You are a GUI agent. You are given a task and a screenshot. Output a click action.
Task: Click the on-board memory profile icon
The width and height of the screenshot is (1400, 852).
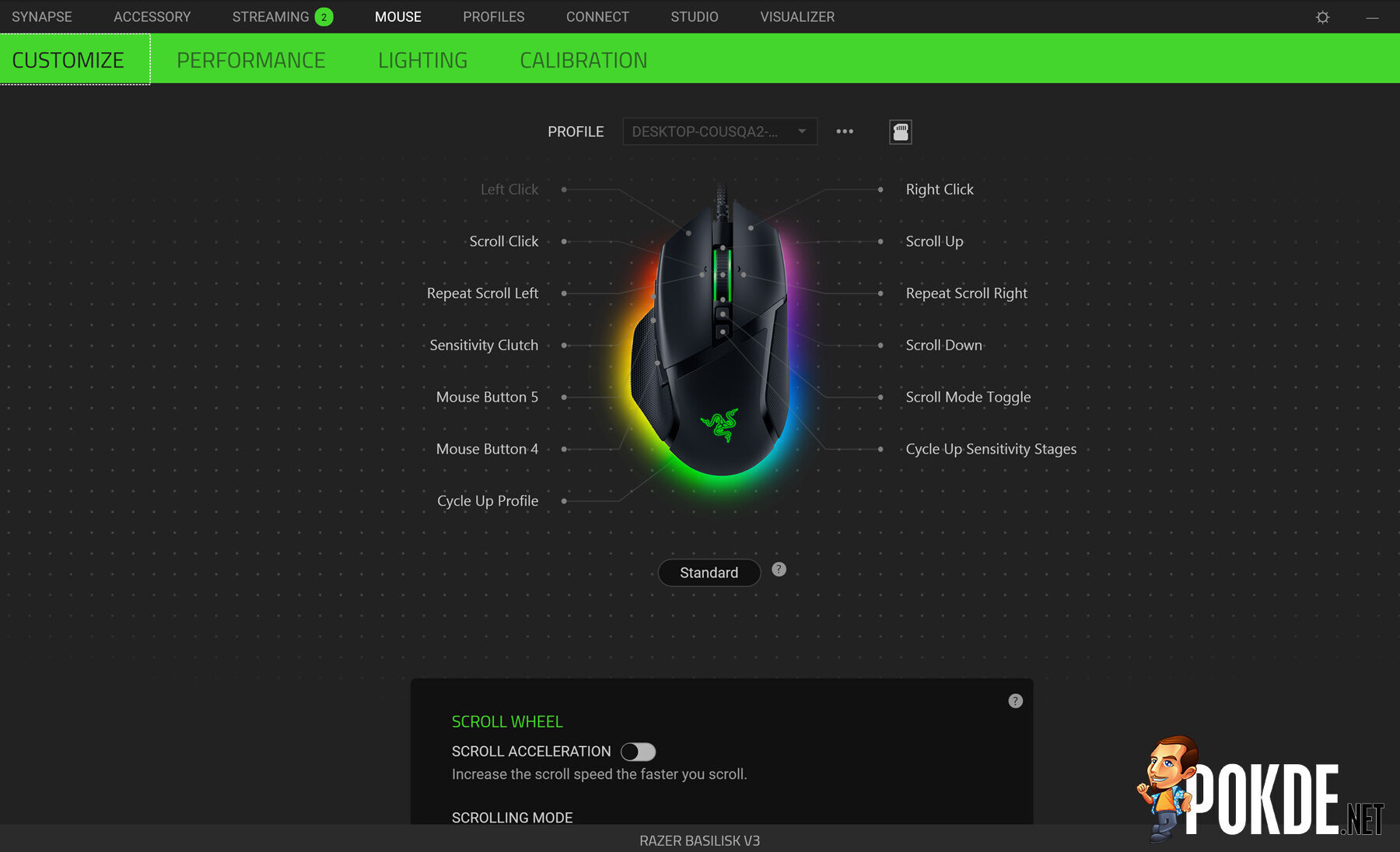point(901,132)
